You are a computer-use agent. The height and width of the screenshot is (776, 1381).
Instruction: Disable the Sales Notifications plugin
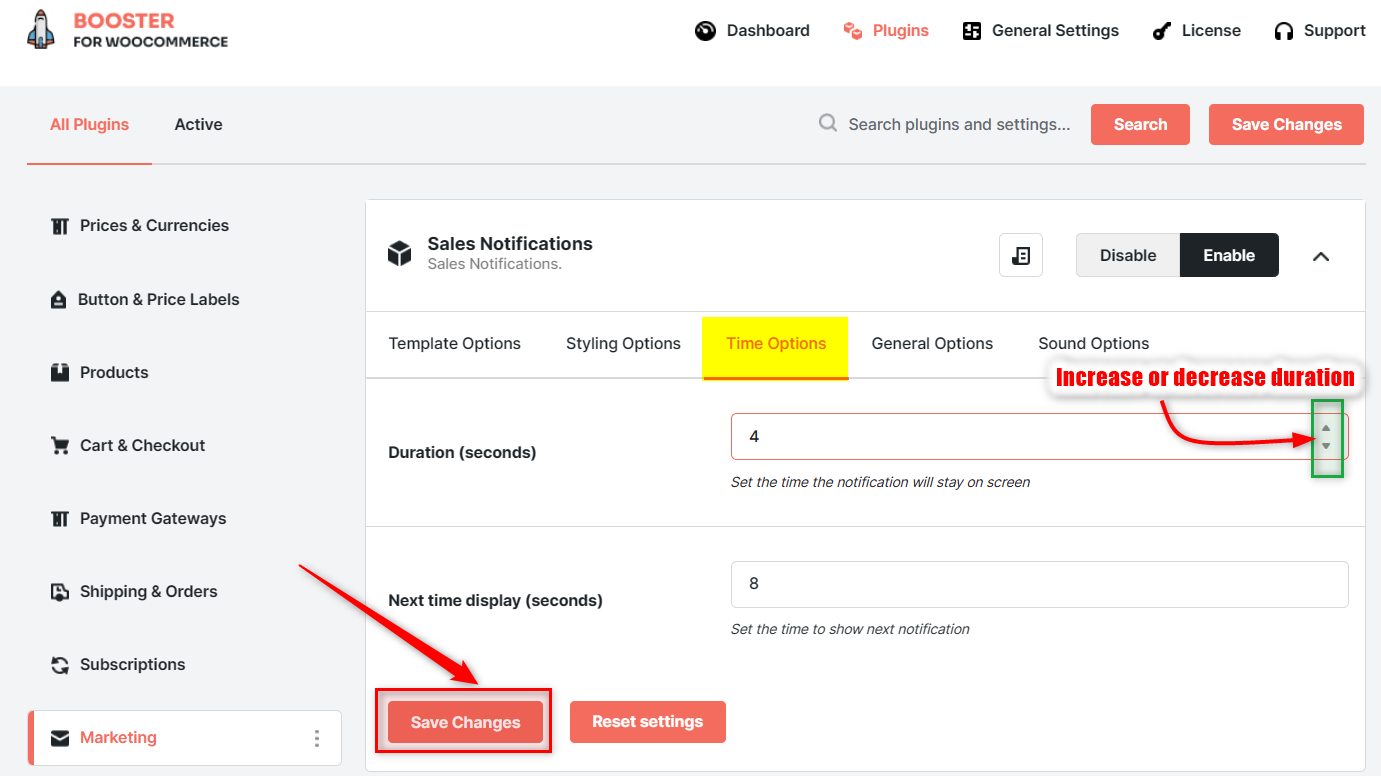(x=1128, y=255)
